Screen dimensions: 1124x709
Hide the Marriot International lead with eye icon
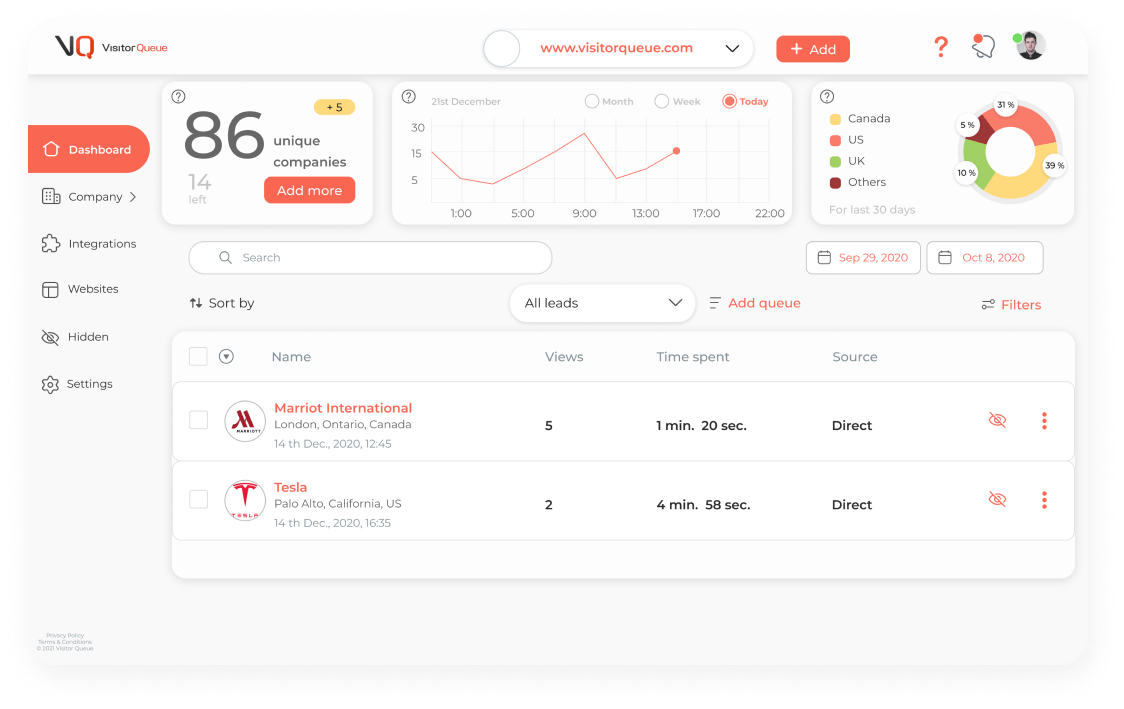coord(997,421)
